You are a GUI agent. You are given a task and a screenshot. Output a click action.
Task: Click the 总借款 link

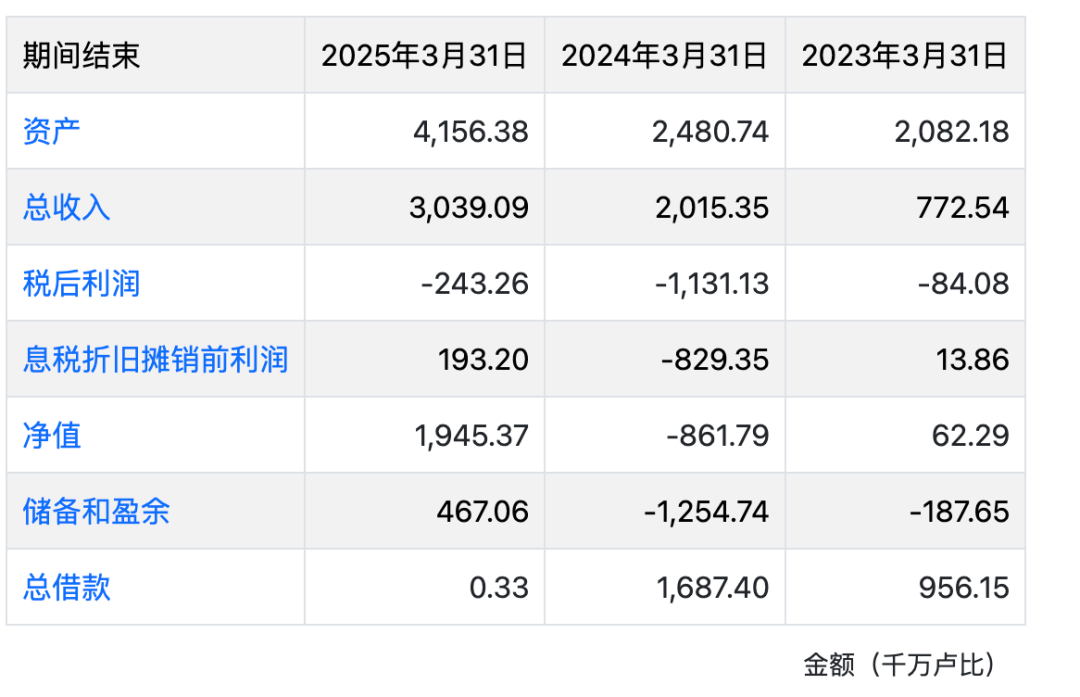pos(67,587)
